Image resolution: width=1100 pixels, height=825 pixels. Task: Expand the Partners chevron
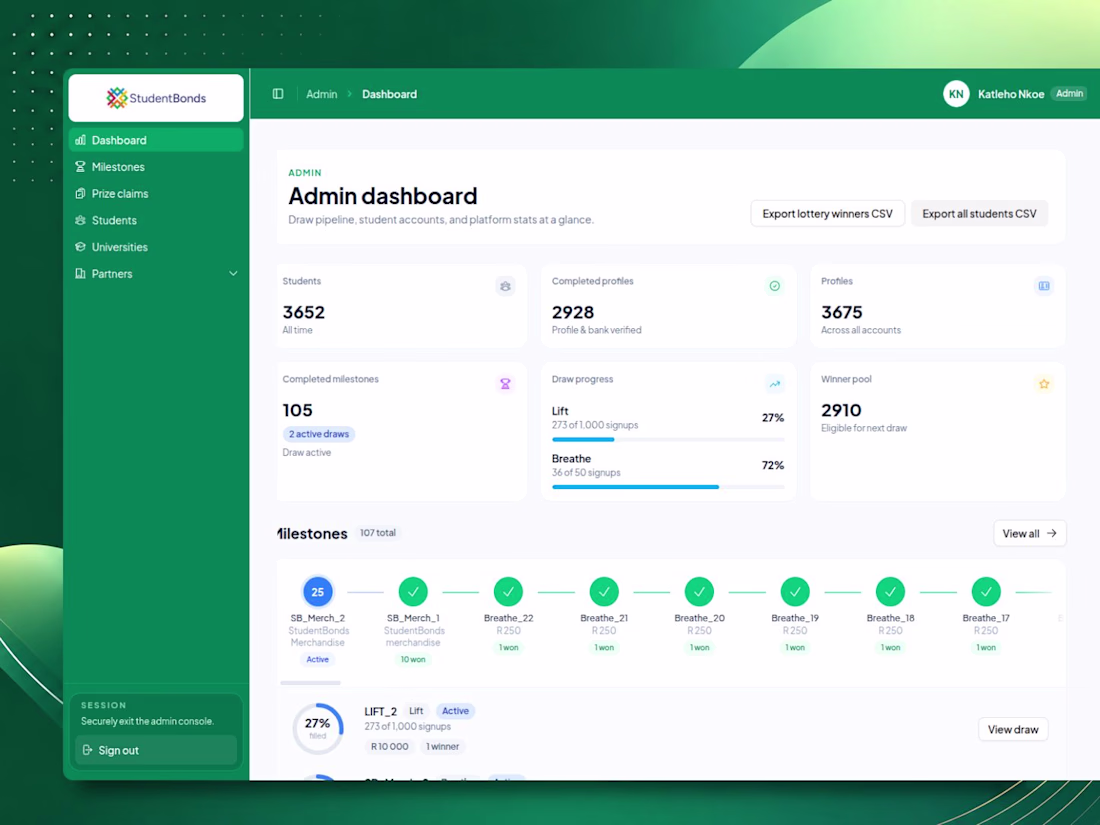pyautogui.click(x=233, y=274)
